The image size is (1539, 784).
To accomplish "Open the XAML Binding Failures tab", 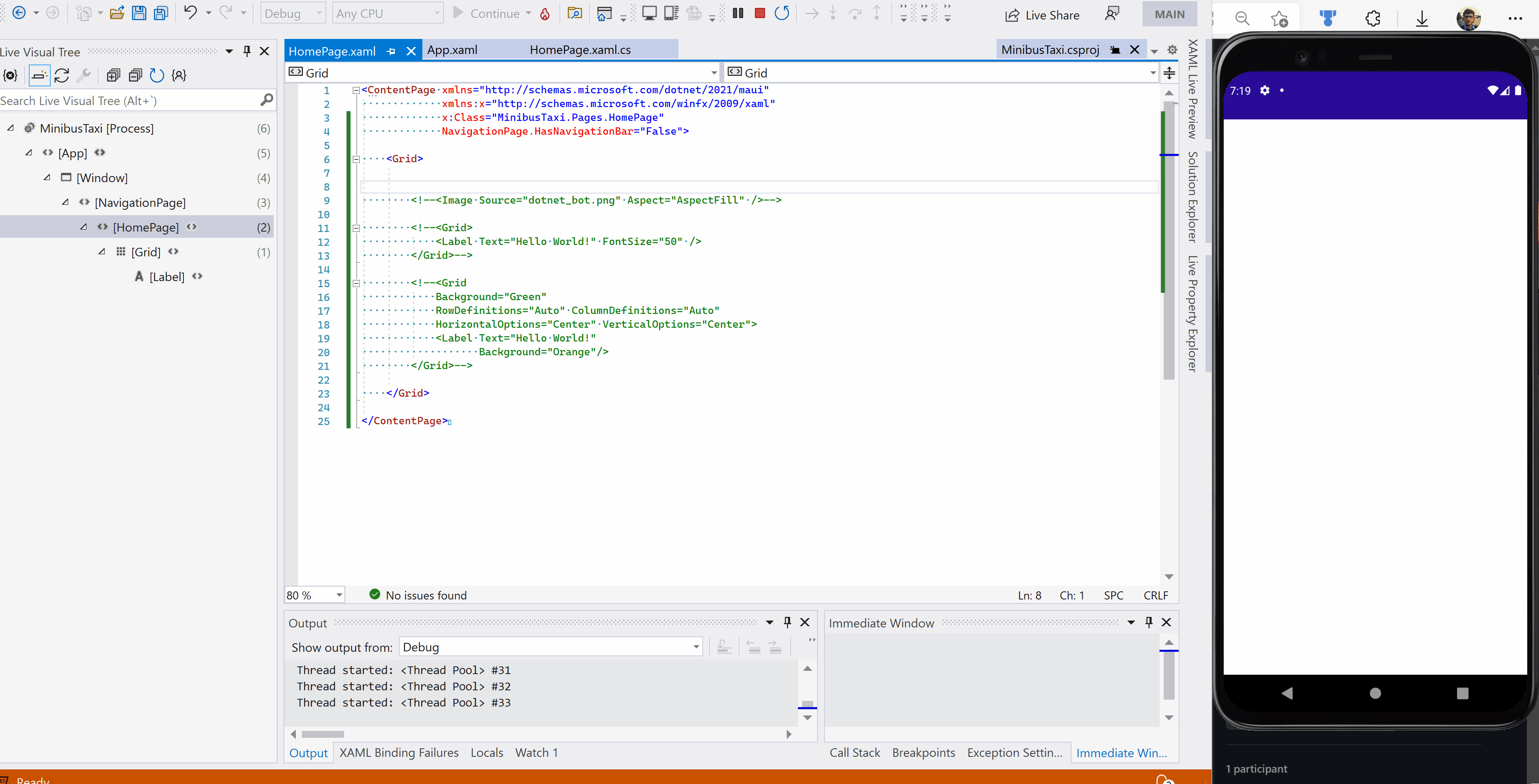I will pos(399,752).
